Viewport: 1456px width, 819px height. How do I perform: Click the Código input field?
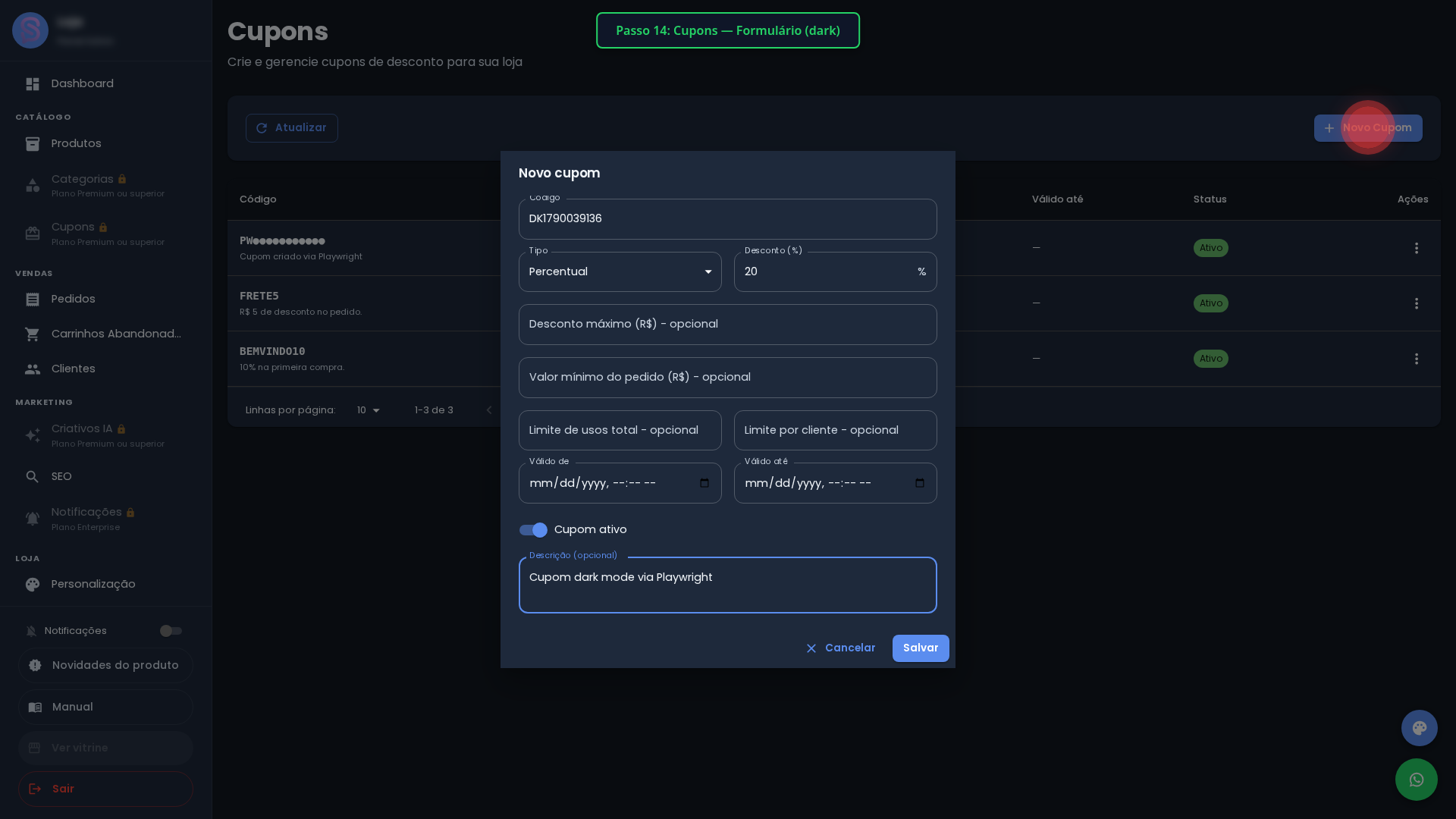pyautogui.click(x=728, y=219)
